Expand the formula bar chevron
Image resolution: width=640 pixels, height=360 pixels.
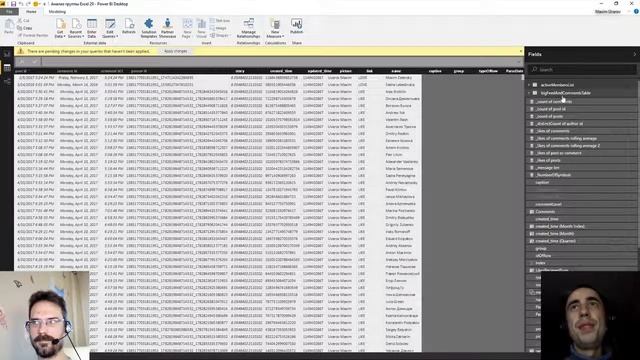coord(519,62)
